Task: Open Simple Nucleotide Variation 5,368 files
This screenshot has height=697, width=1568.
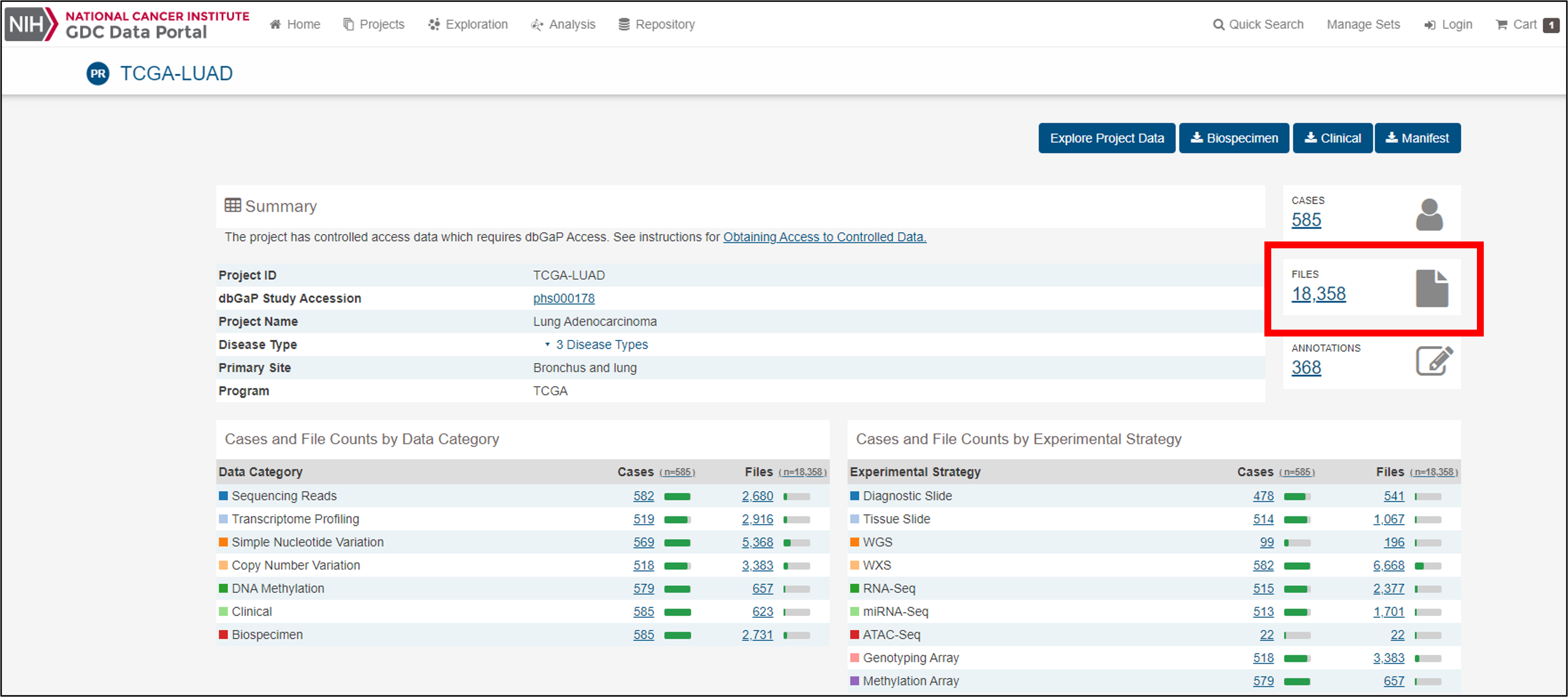Action: [x=757, y=542]
